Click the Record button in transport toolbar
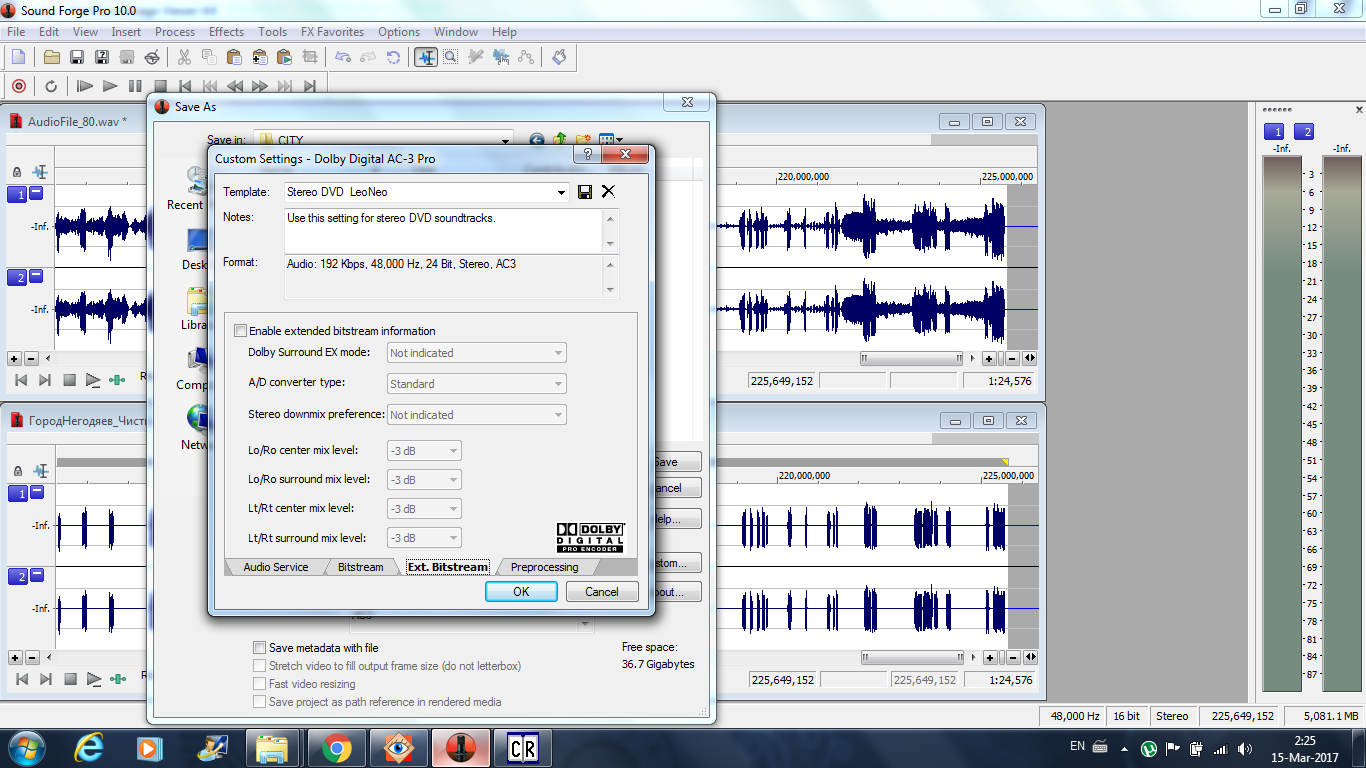Viewport: 1366px width, 768px height. (x=18, y=86)
